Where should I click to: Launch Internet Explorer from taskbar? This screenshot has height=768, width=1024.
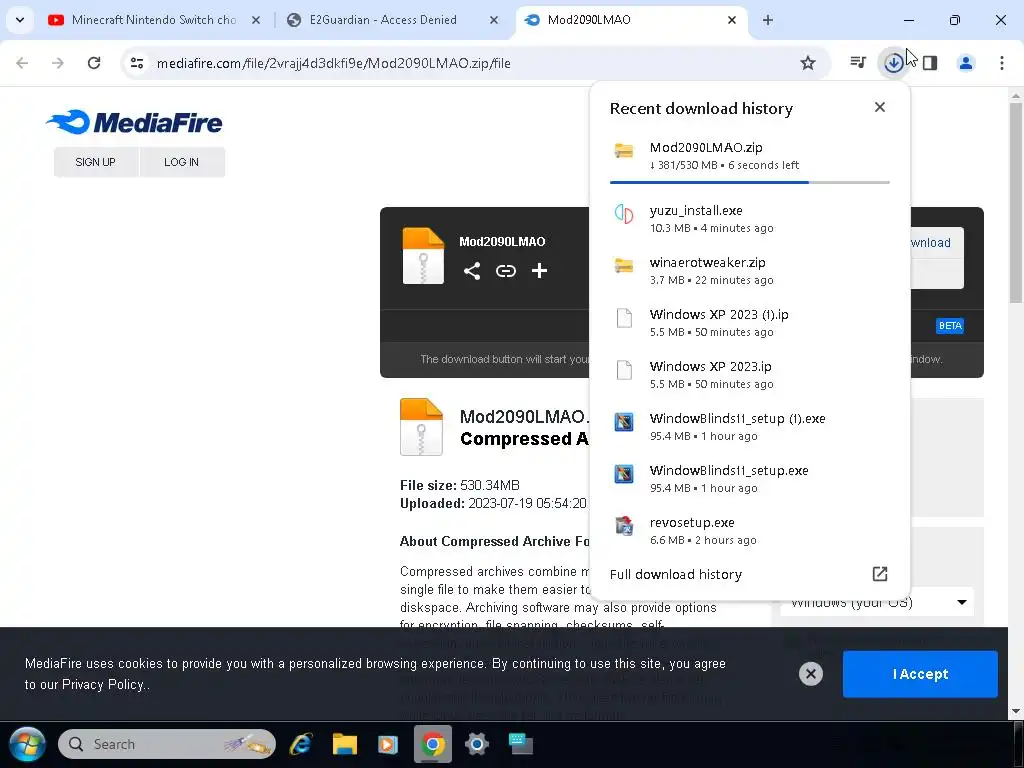(x=300, y=744)
